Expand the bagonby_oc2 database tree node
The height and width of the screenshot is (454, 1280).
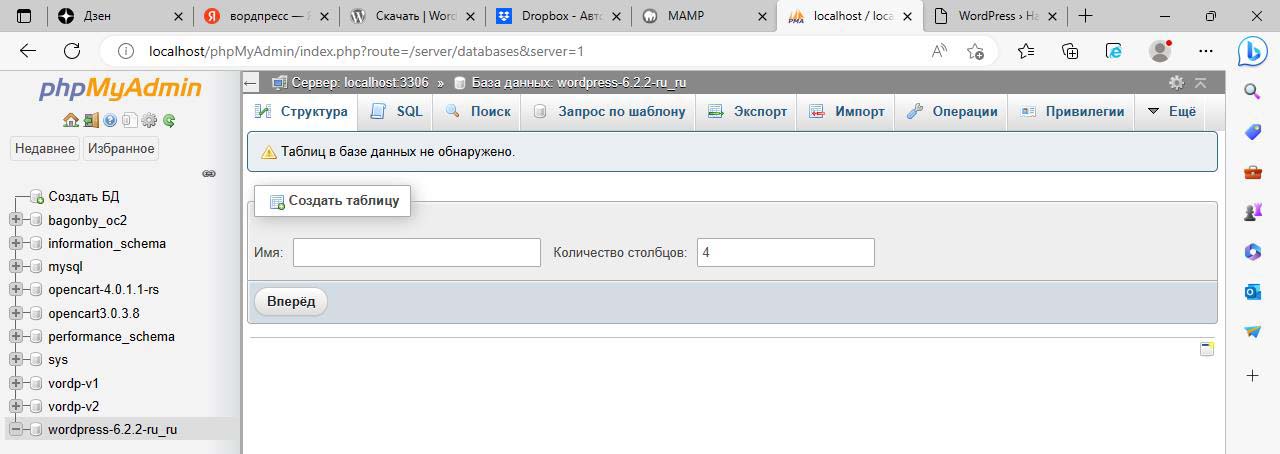(x=15, y=220)
